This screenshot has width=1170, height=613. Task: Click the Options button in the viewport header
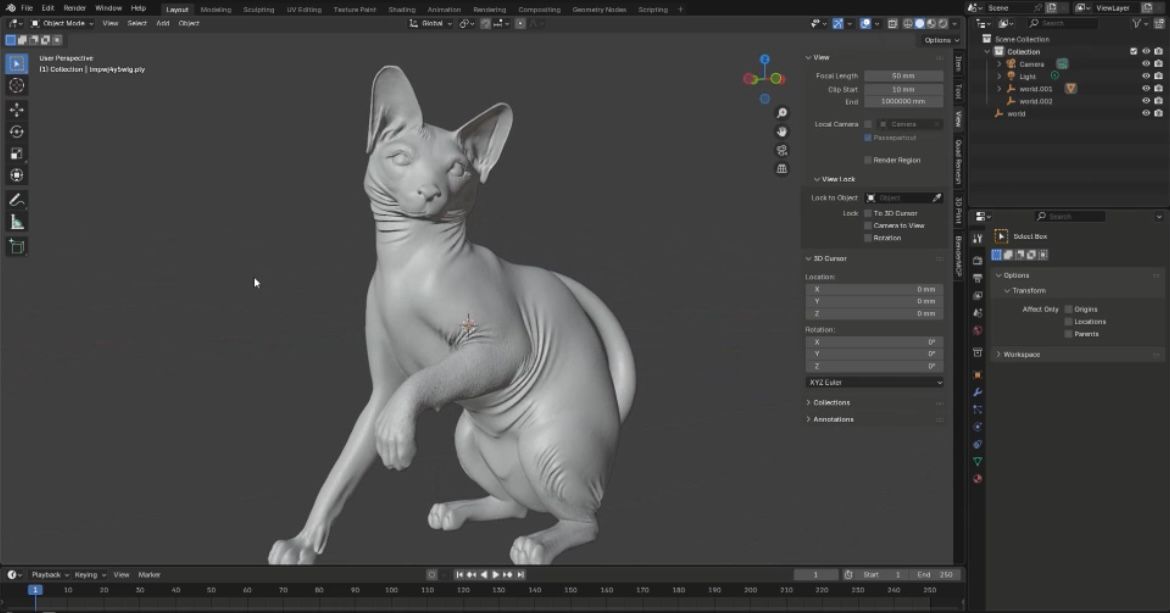coord(940,40)
